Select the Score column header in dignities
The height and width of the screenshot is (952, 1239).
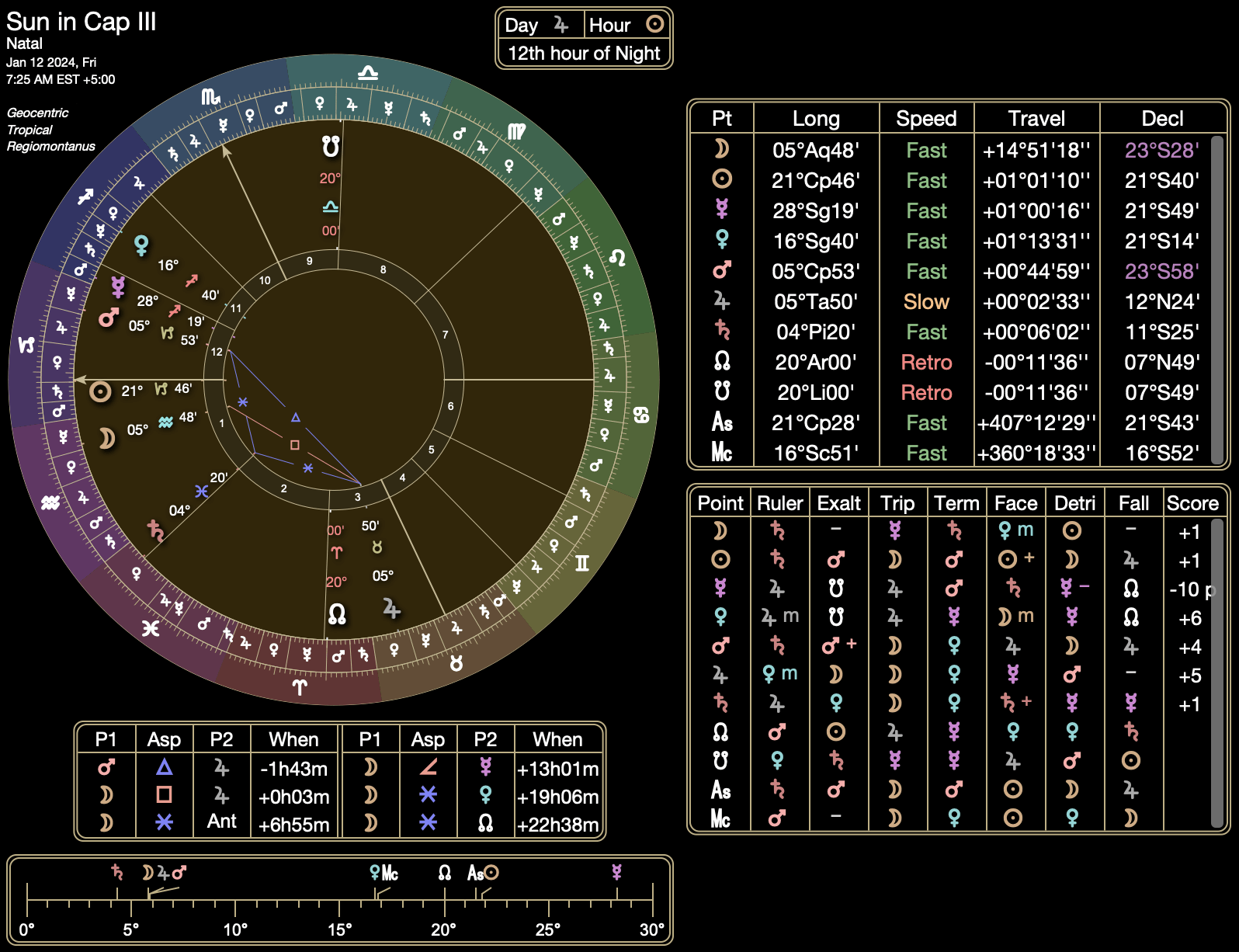click(x=1192, y=503)
